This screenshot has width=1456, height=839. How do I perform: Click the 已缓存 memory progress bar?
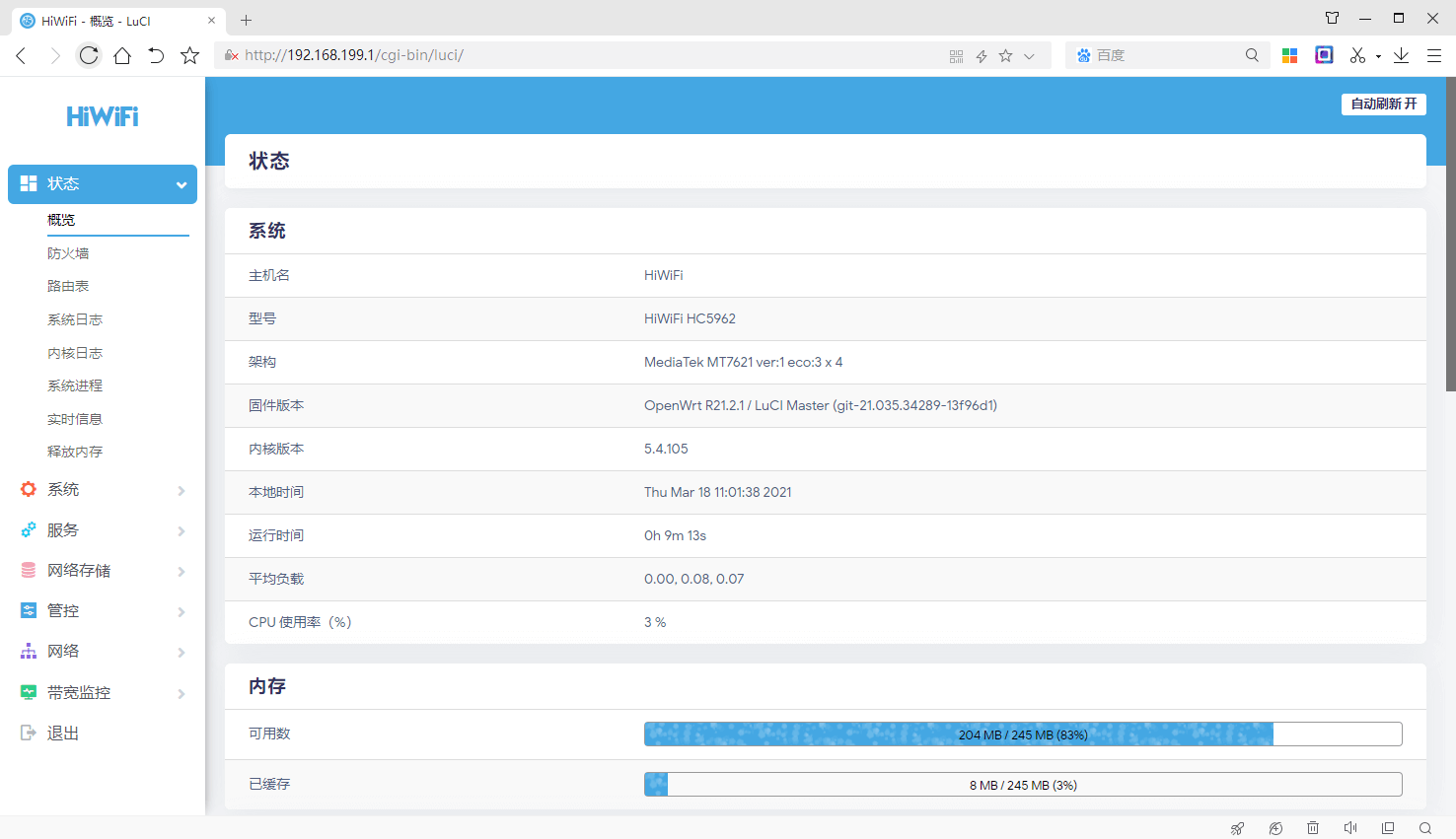click(x=1023, y=785)
